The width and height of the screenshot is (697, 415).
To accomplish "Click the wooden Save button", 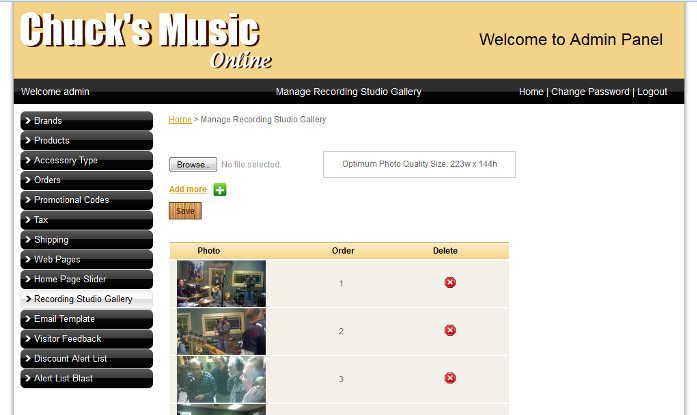I will point(185,211).
